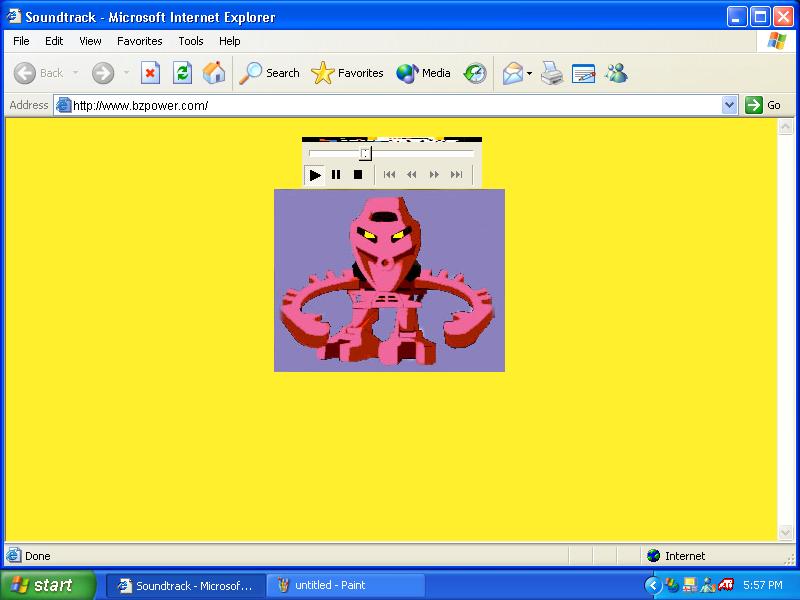Click the page icon beside the URL
800x600 pixels.
[x=63, y=105]
